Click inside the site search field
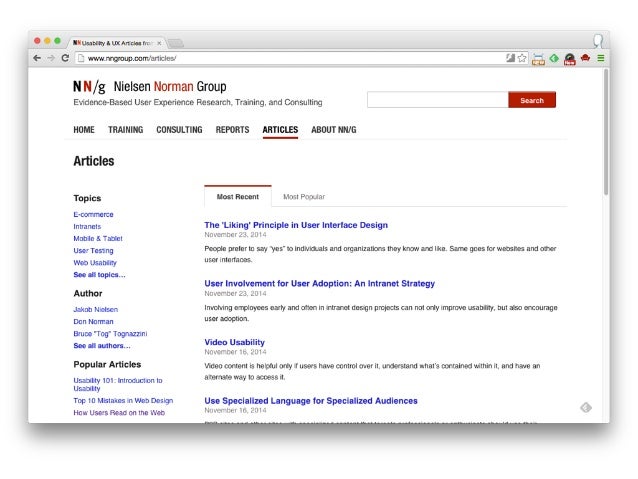Screen dimensions: 638x479 tap(438, 100)
